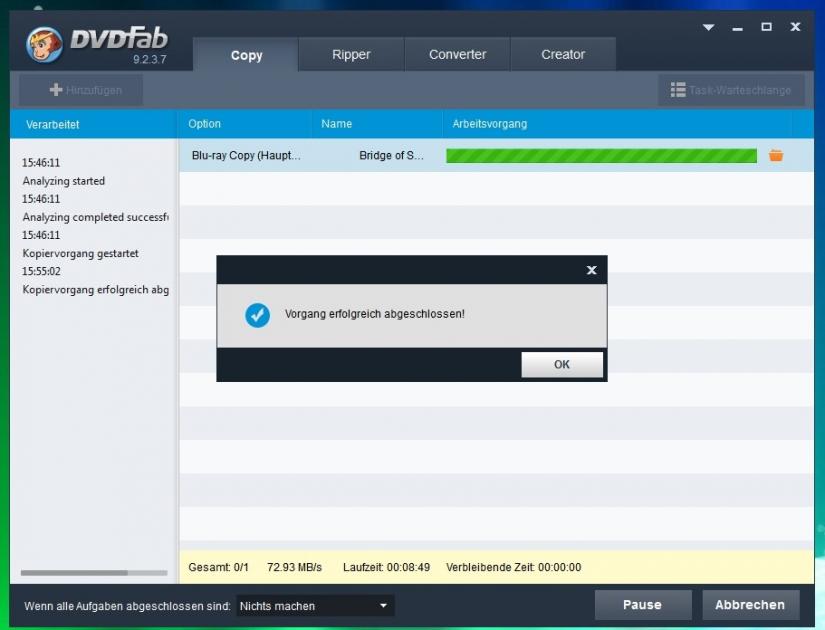Click the Abbrechen button
Screen dimensions: 825x630
point(750,605)
